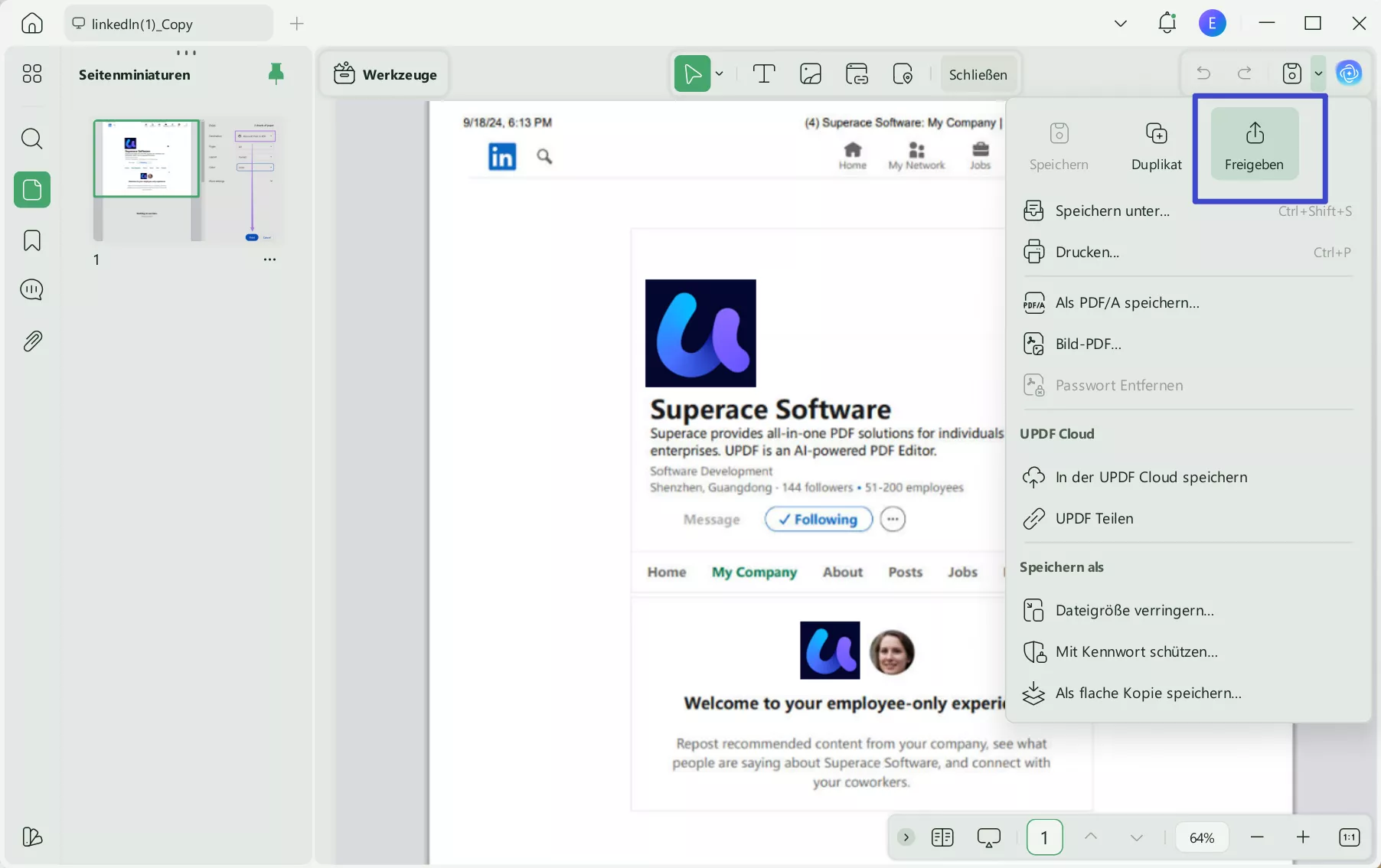Zoom in with plus button
This screenshot has width=1381, height=868.
tap(1303, 837)
